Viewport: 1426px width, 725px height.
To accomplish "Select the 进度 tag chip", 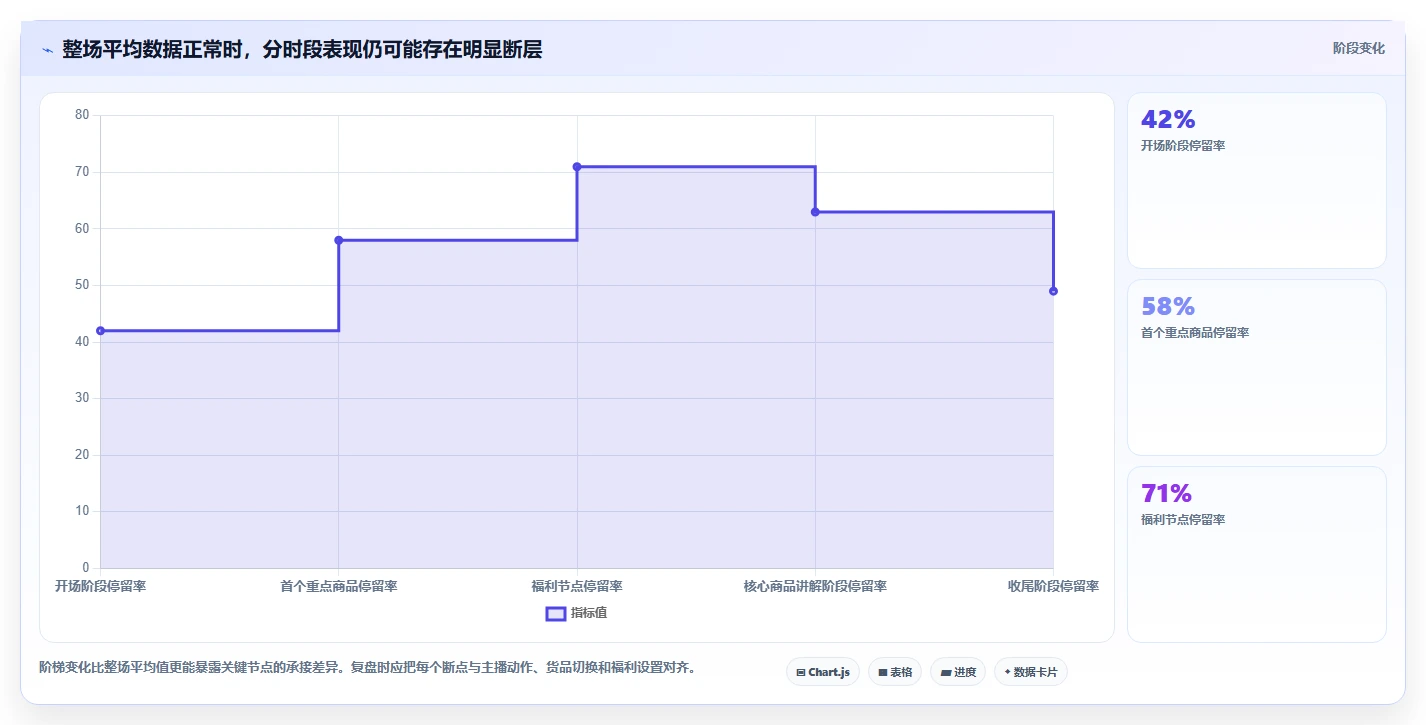I will (958, 672).
